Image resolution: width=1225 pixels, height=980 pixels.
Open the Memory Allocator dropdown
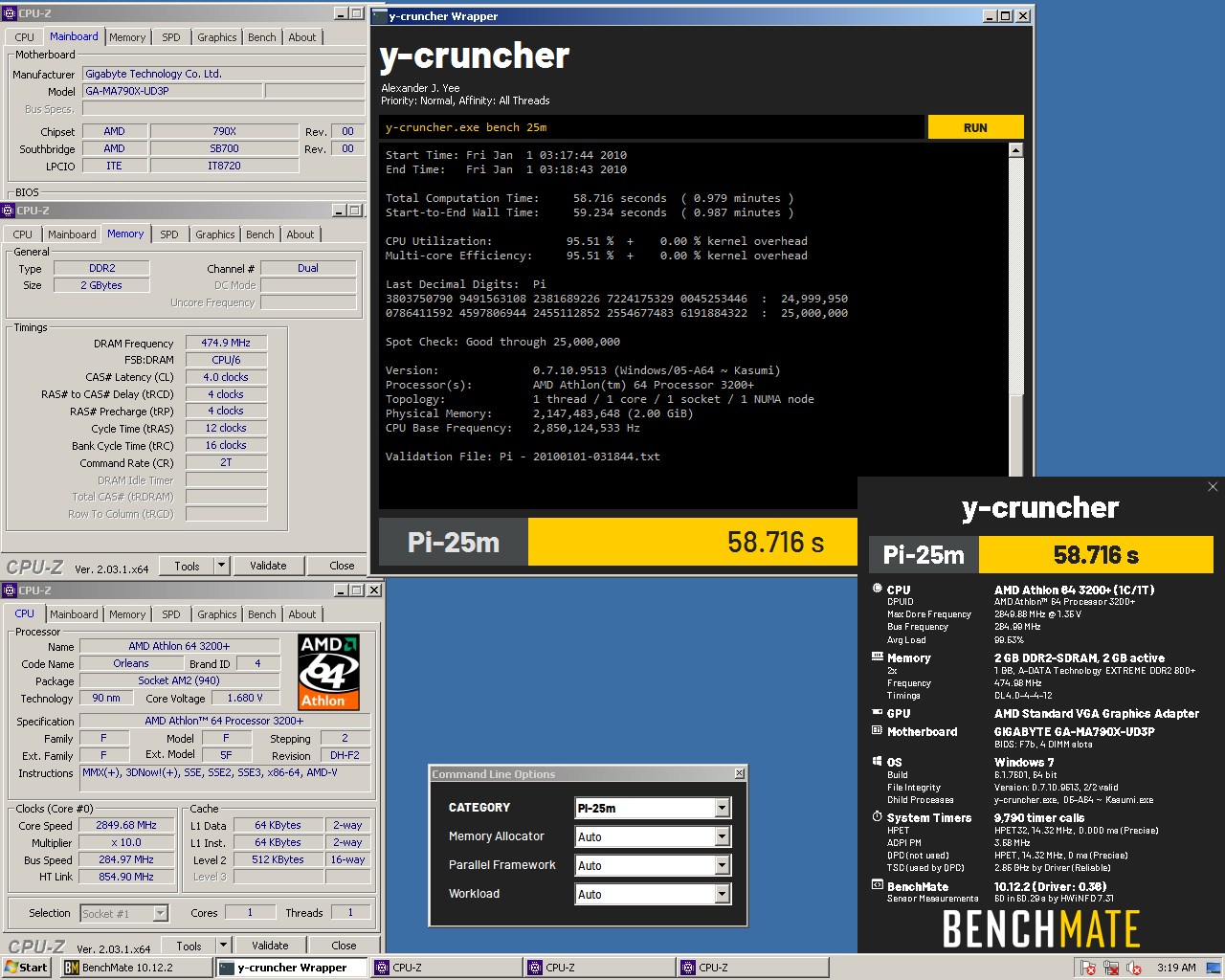pos(723,836)
